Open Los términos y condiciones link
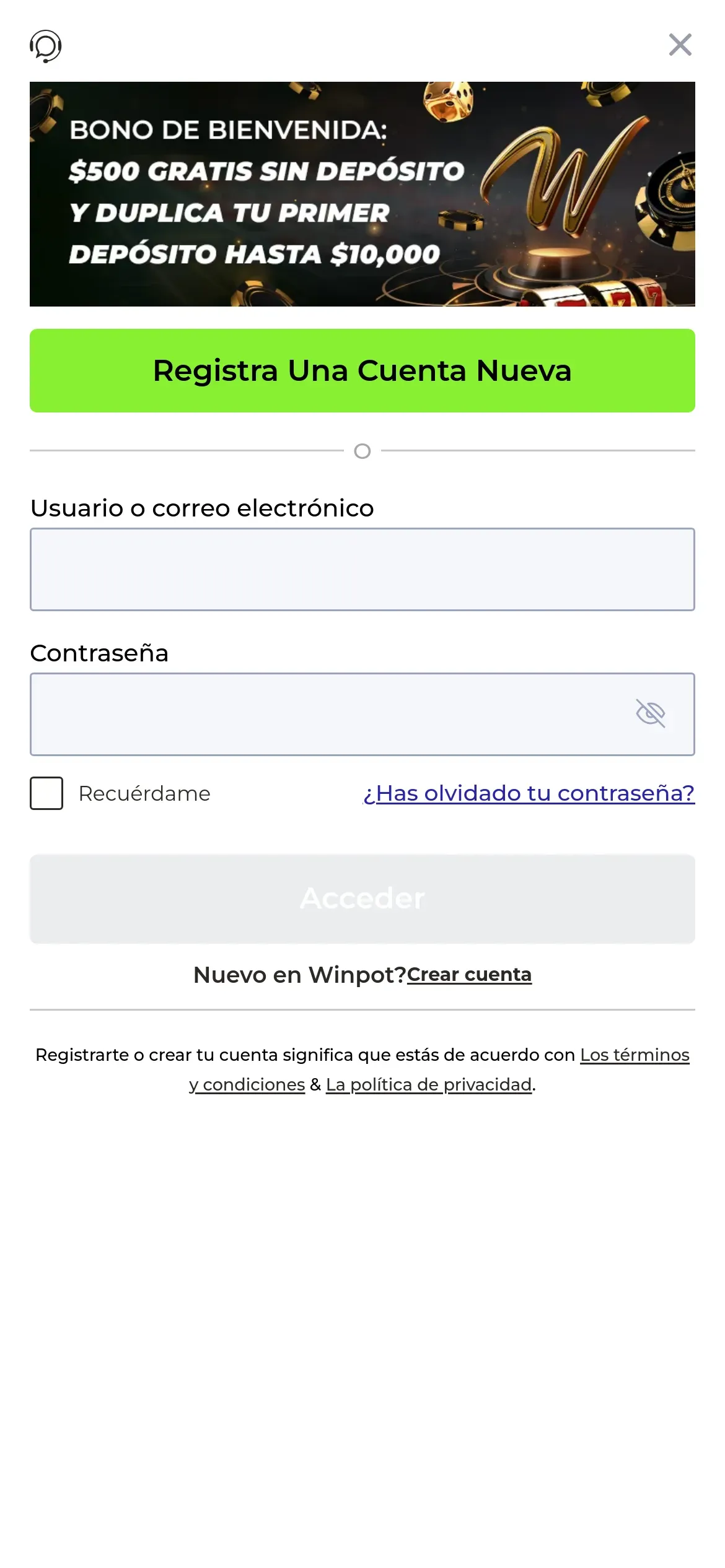The width and height of the screenshot is (725, 1568). (634, 1055)
